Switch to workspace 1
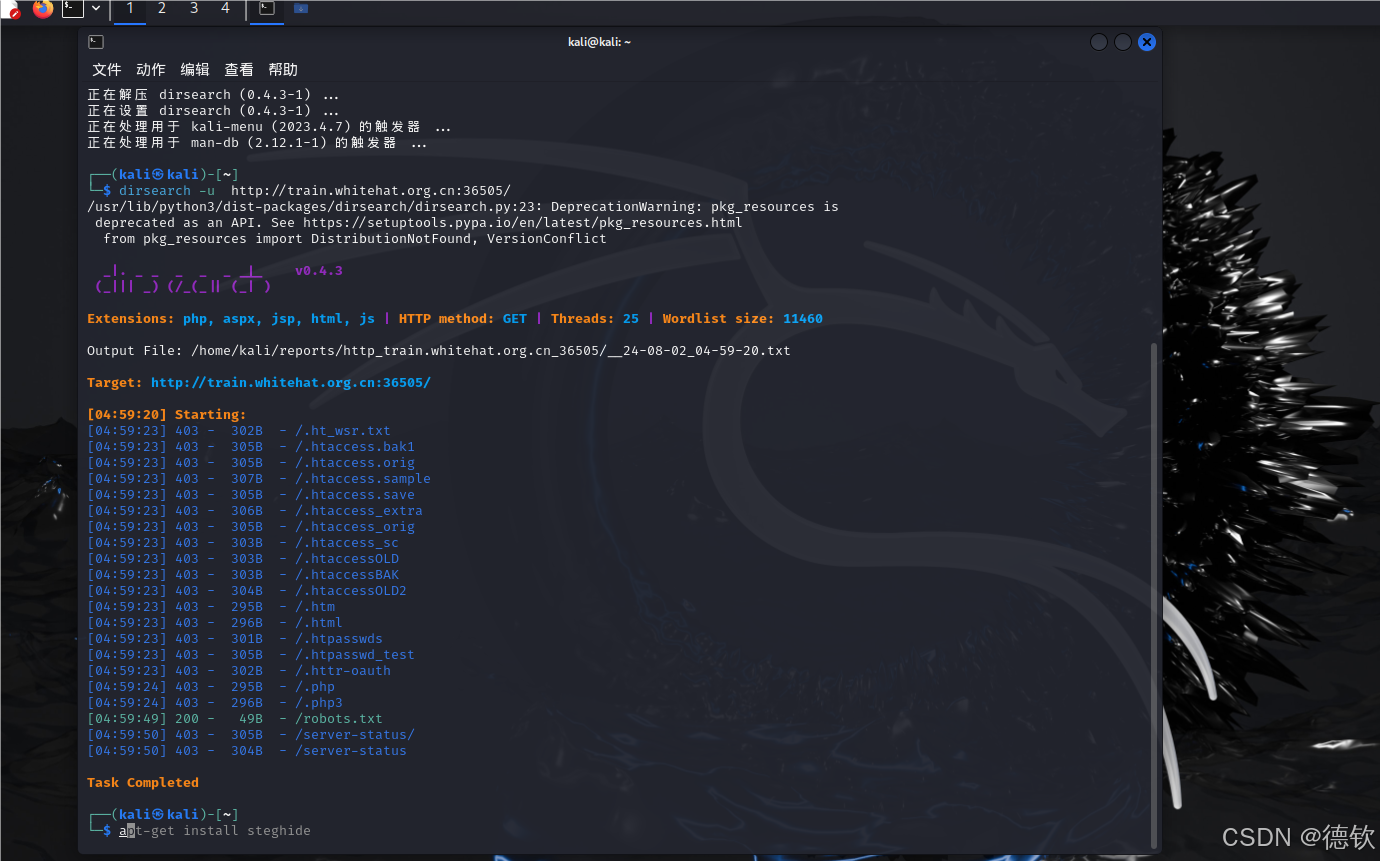 click(129, 9)
